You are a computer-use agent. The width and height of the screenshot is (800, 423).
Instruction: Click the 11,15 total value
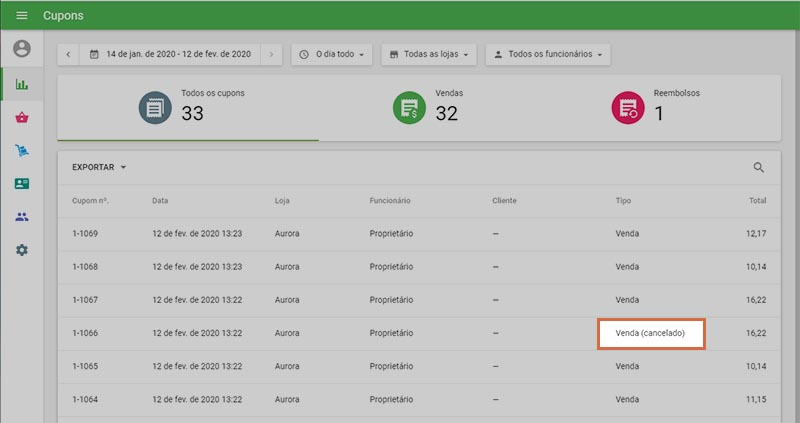(756, 400)
